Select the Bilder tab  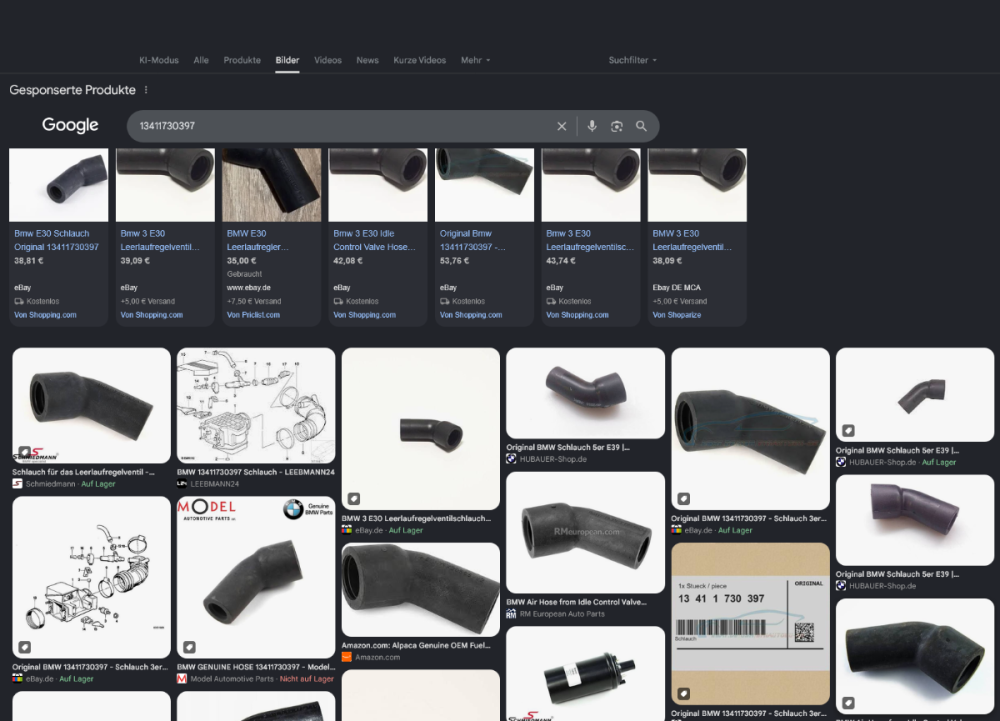coord(287,60)
